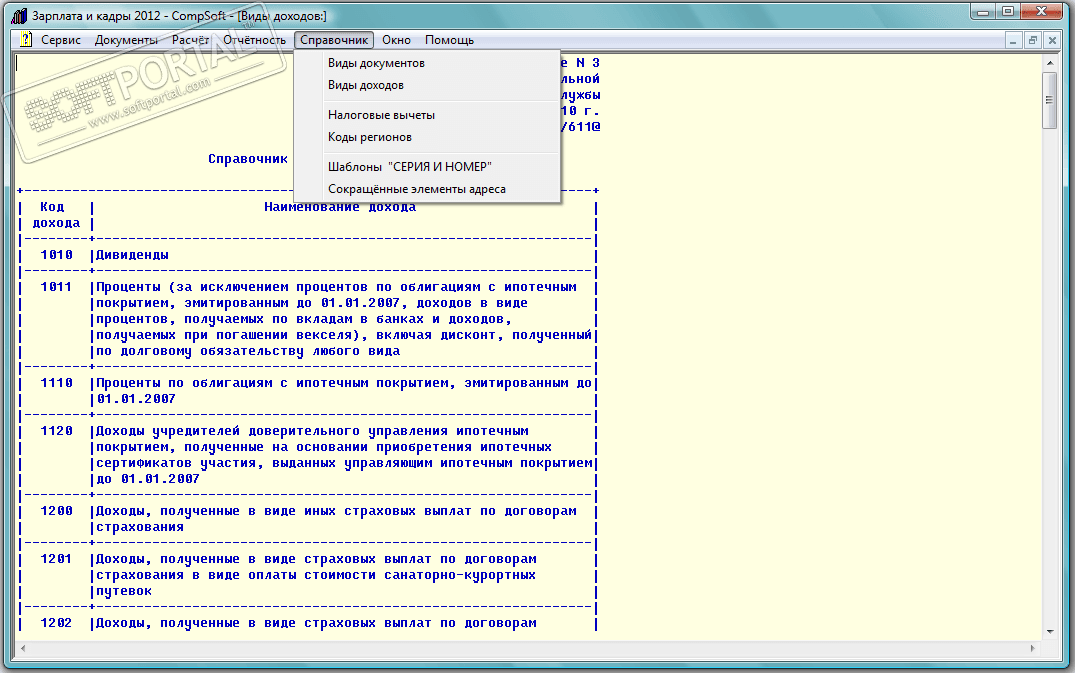
Task: Minimize the main application window
Action: tap(982, 12)
